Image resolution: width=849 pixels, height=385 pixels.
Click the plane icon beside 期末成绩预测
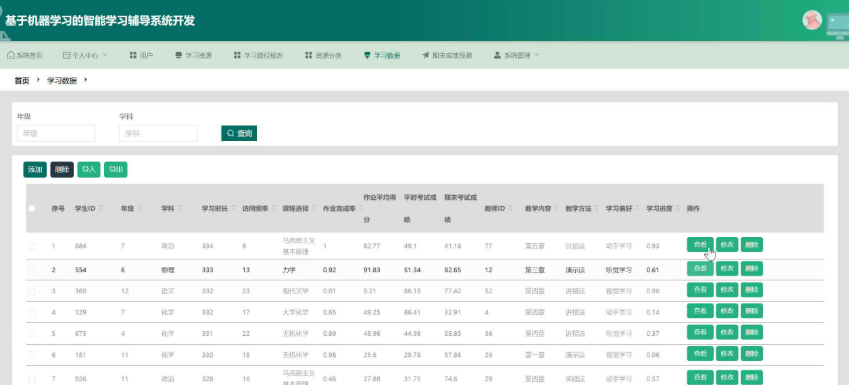point(426,55)
